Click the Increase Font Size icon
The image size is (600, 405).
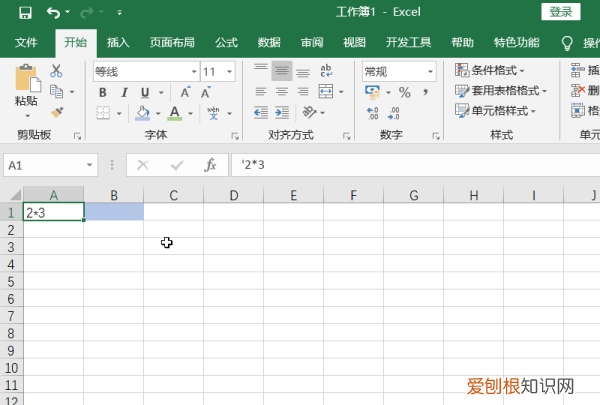185,92
